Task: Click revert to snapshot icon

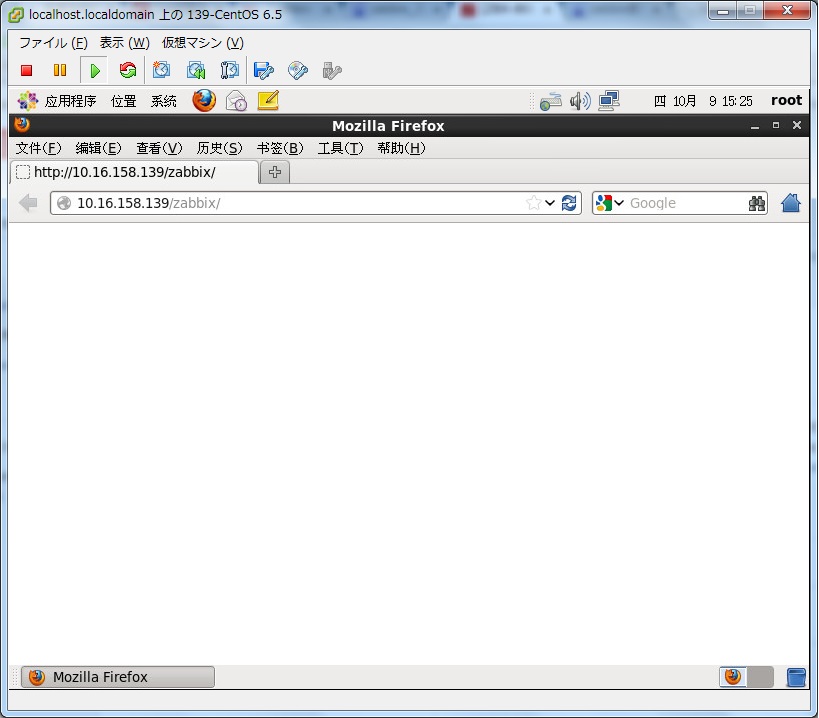Action: click(196, 70)
